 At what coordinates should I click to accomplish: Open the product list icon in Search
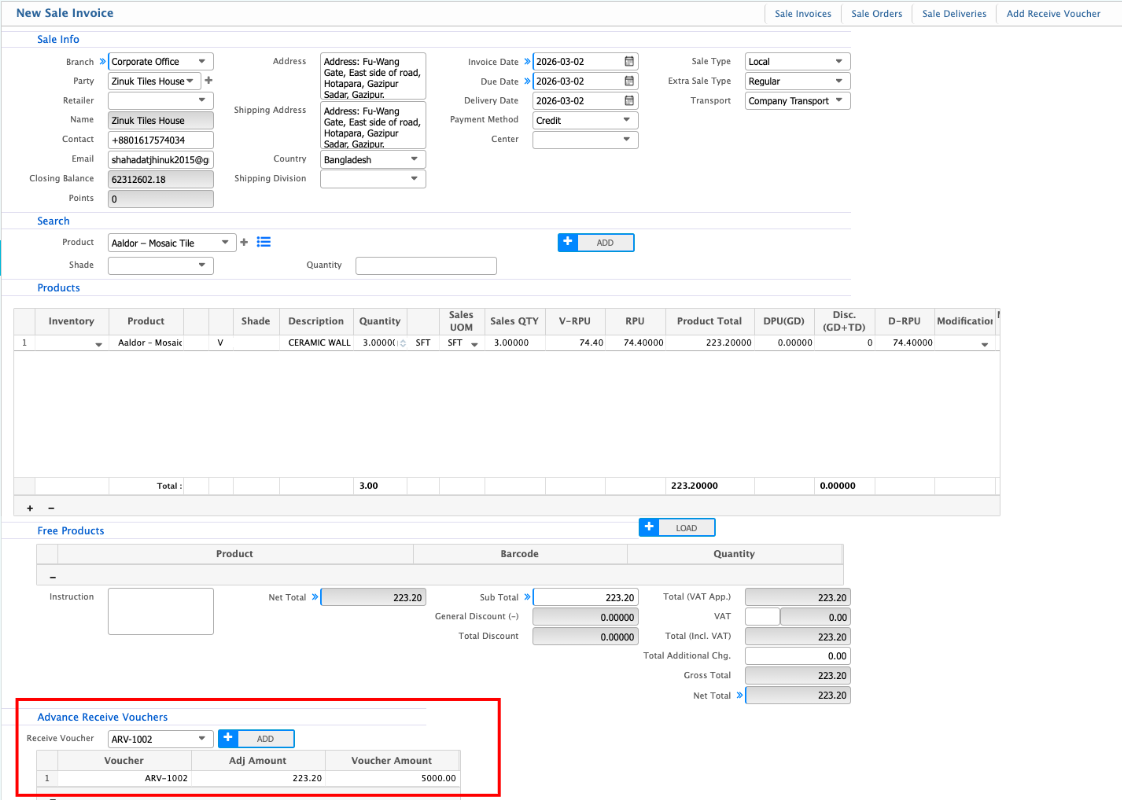264,242
